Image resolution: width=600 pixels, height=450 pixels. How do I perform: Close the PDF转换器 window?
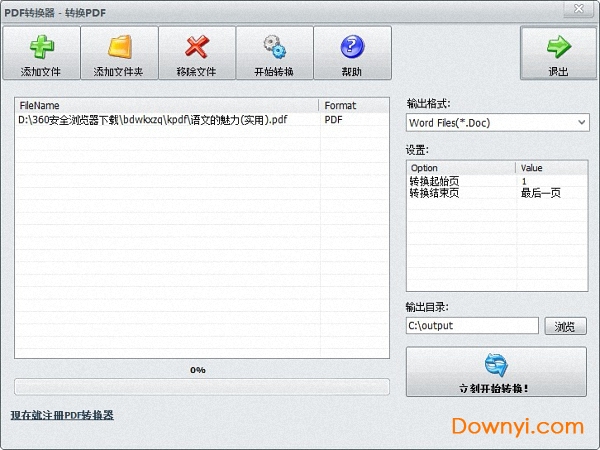pos(579,8)
